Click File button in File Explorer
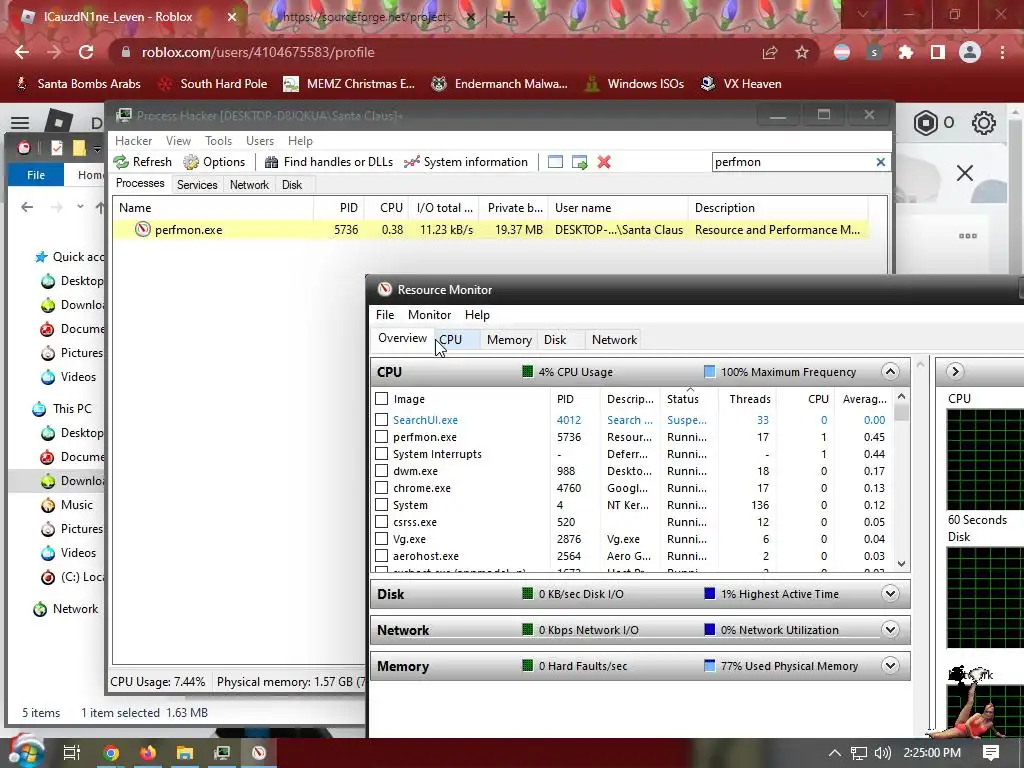The width and height of the screenshot is (1024, 768). (36, 174)
